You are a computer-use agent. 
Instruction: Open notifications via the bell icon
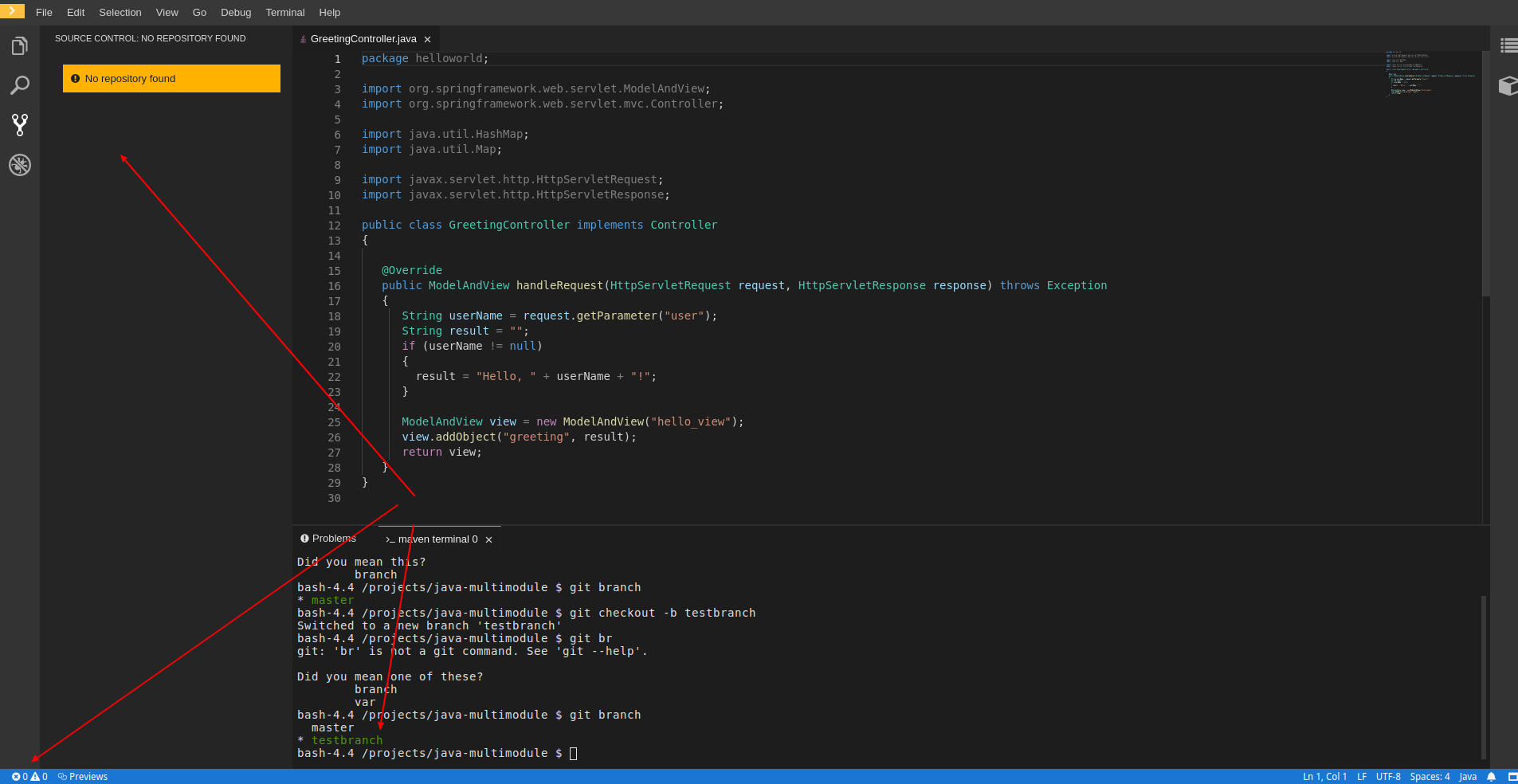pos(1489,777)
